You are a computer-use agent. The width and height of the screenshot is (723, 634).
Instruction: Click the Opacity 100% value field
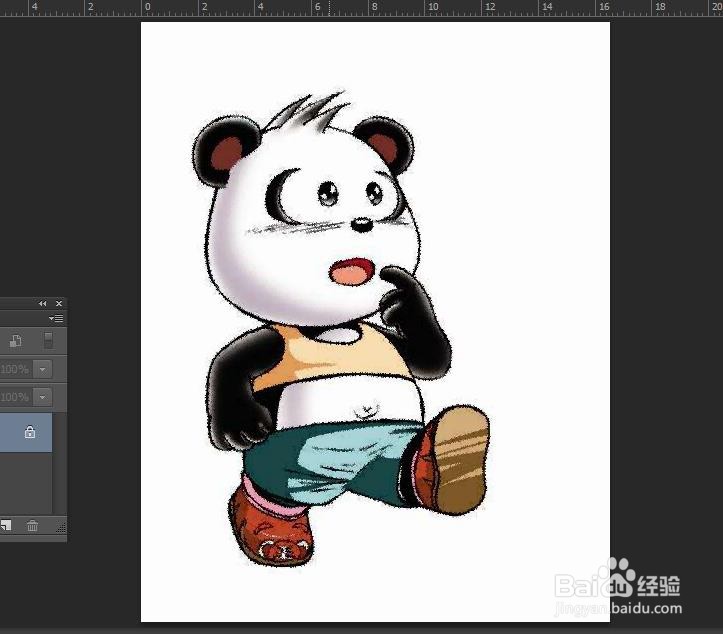16,369
